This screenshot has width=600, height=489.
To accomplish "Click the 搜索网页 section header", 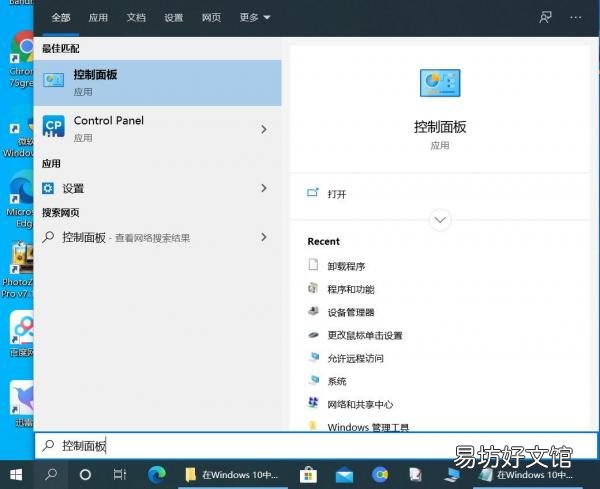I will (x=61, y=212).
